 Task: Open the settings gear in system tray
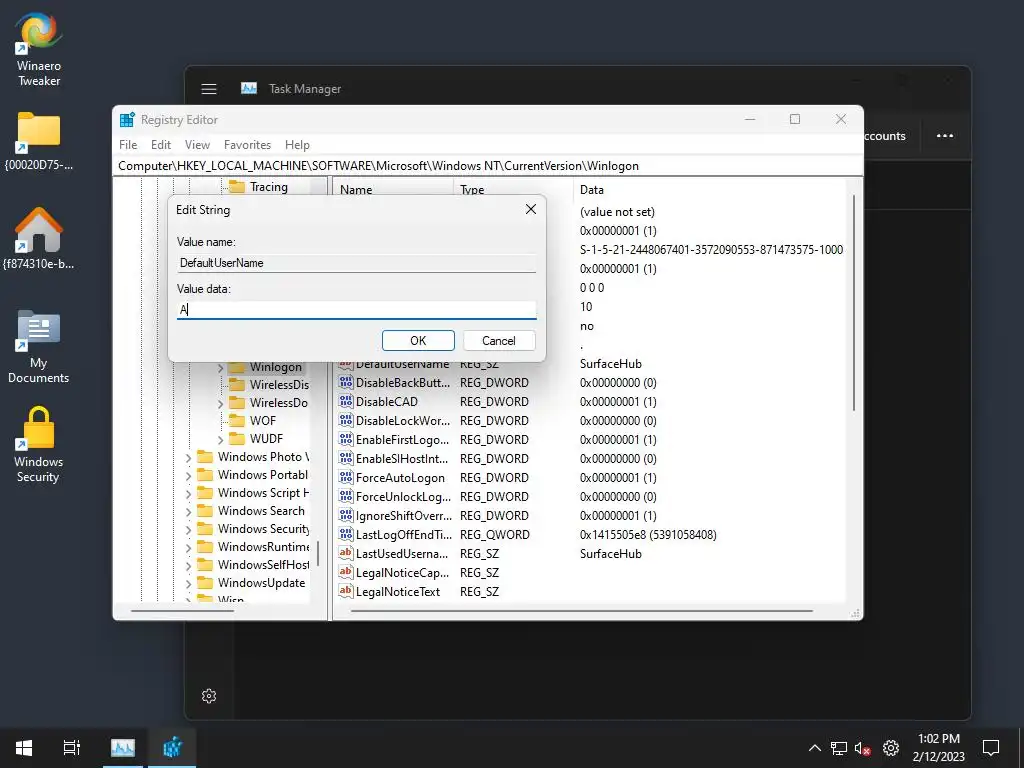[891, 748]
